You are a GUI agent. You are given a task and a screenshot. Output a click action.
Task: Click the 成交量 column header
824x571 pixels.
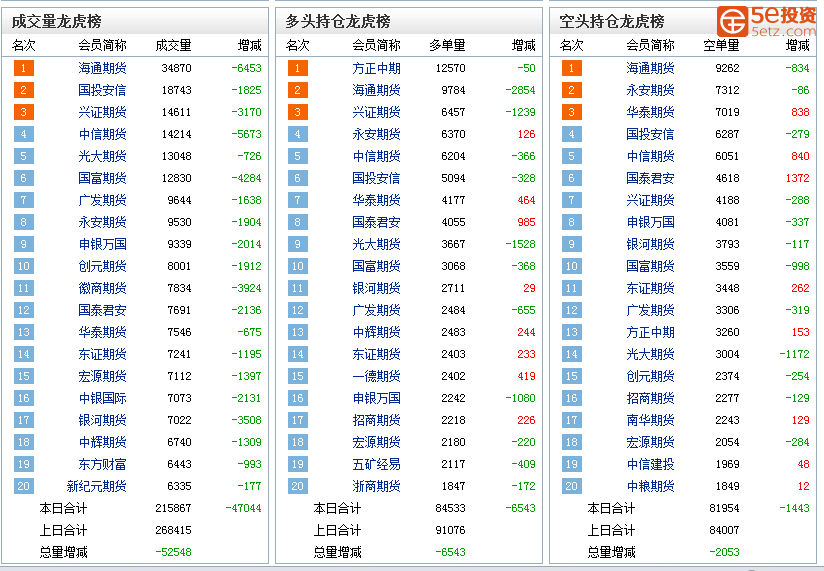click(x=173, y=46)
